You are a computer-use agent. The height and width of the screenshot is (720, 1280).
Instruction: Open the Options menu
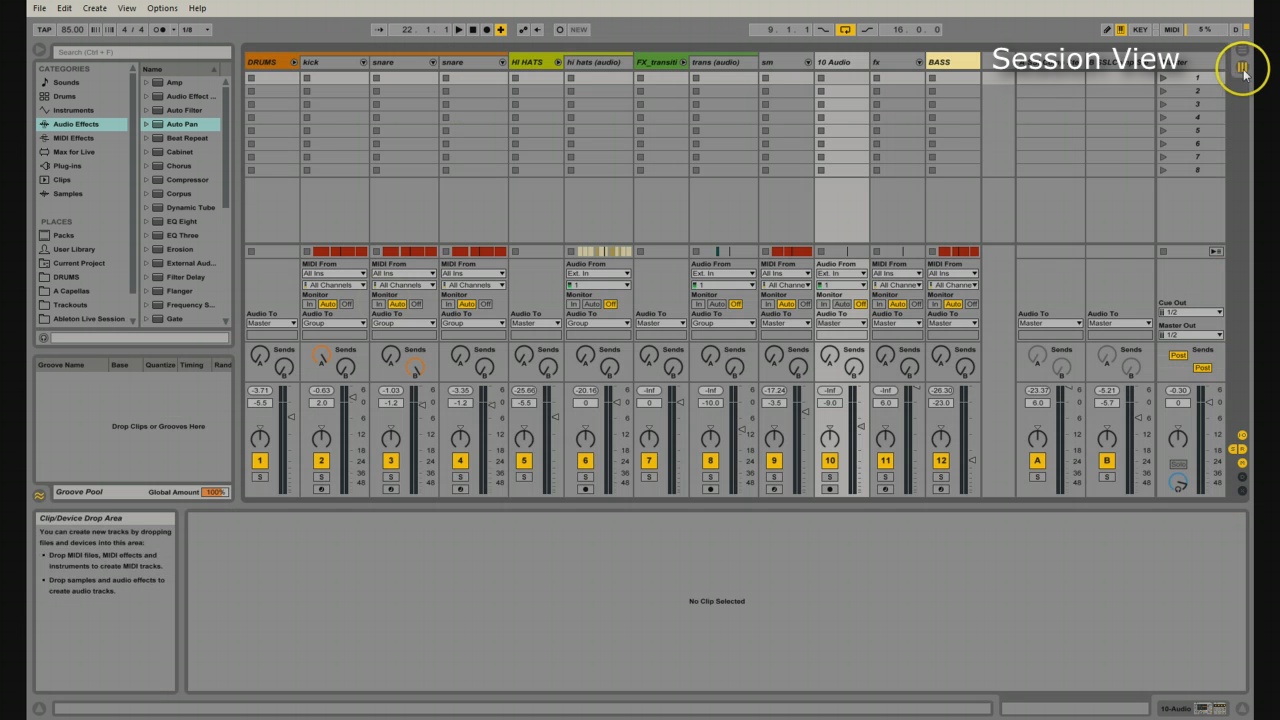162,8
